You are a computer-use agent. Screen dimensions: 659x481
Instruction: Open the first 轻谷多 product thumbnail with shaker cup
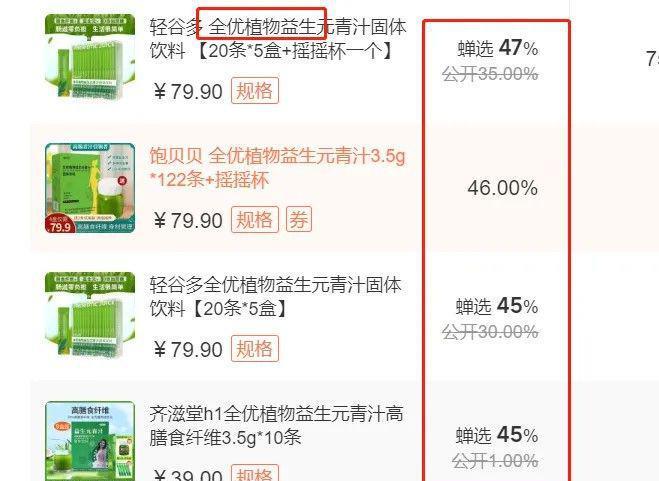(x=90, y=58)
